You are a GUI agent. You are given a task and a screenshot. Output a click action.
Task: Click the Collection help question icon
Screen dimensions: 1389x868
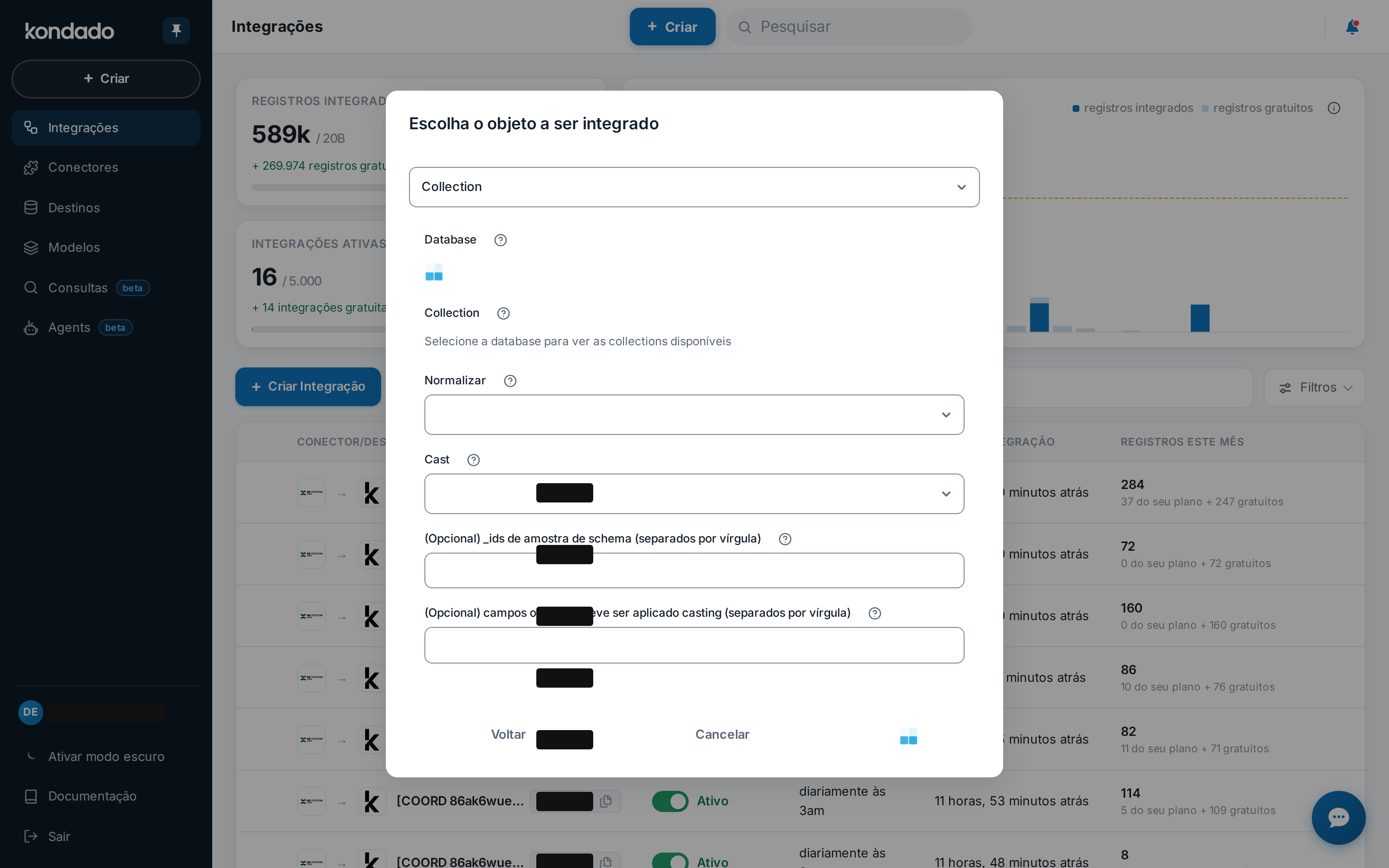click(x=504, y=313)
